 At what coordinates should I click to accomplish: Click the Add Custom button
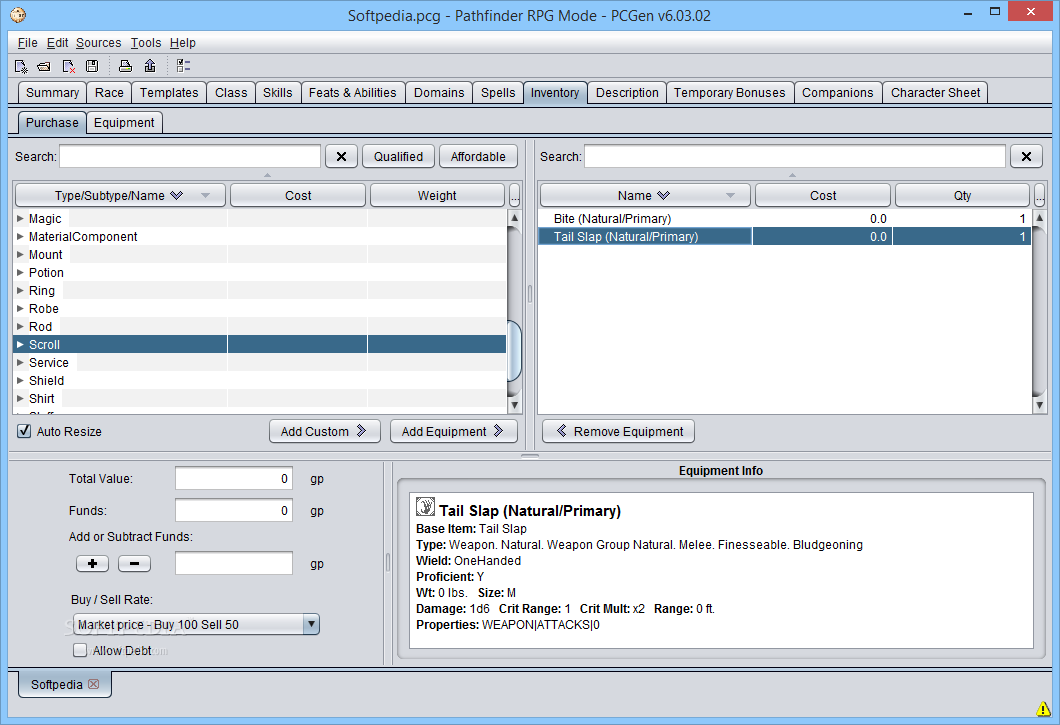pos(324,431)
